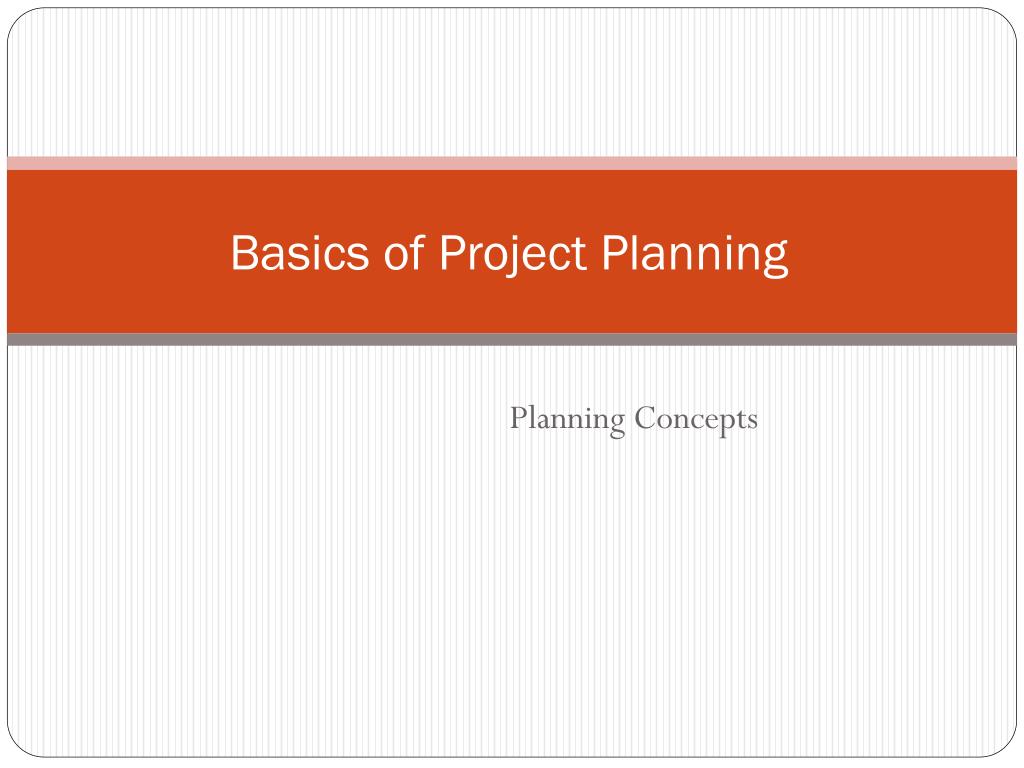Click the rounded bottom-right corner of slide
The image size is (1024, 768).
(x=1003, y=743)
